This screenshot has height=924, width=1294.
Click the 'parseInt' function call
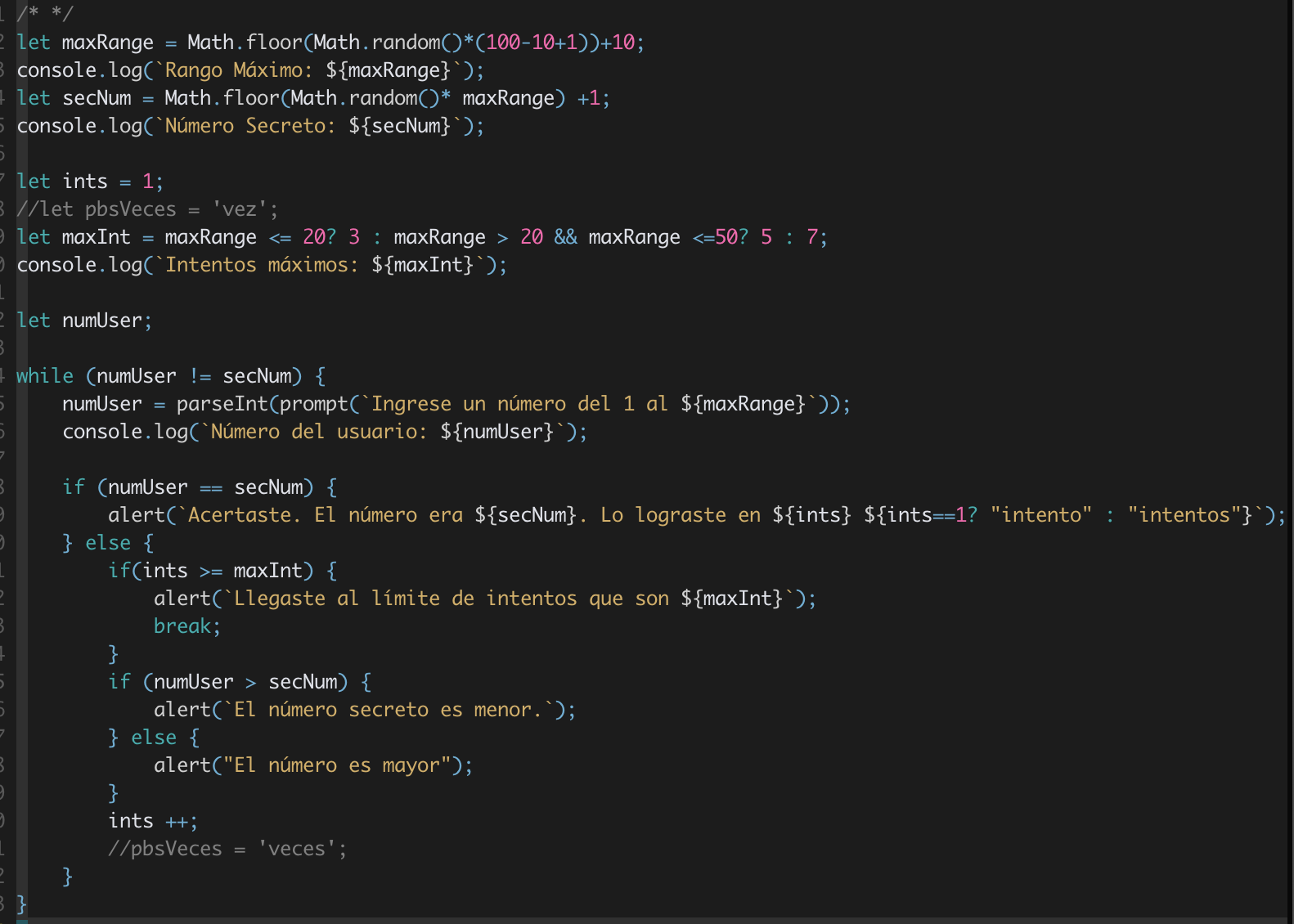click(x=222, y=404)
